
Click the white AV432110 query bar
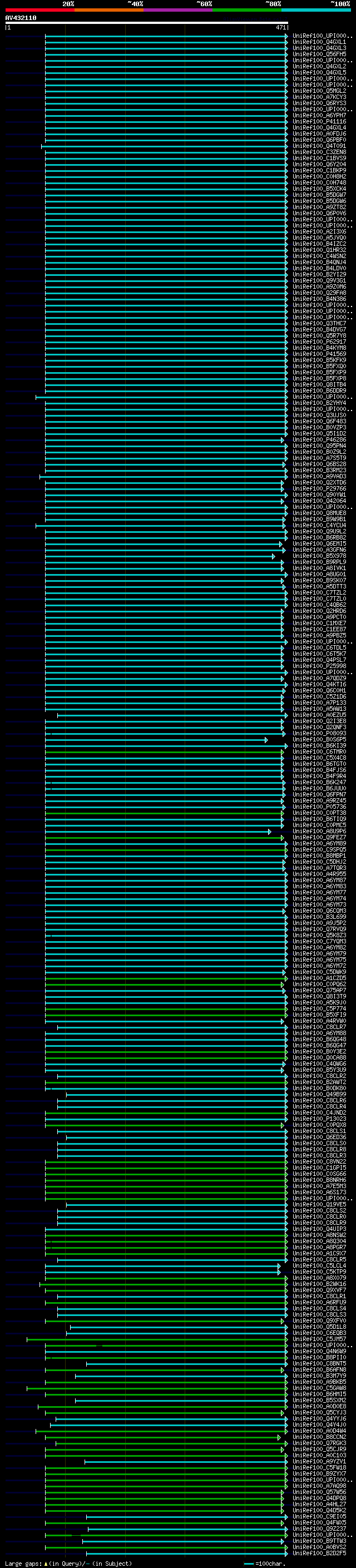(147, 23)
